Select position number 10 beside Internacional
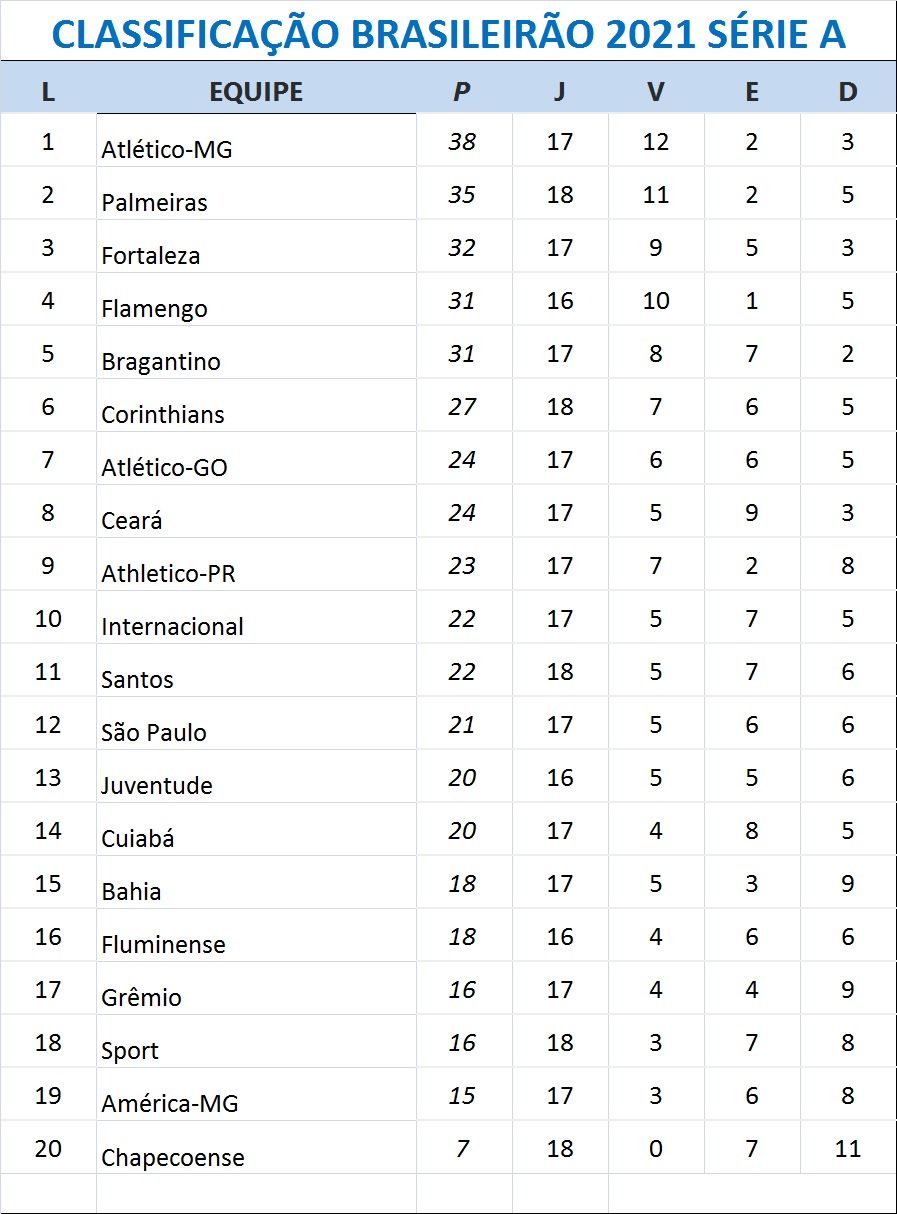Screen dimensions: 897x1214 [48, 619]
